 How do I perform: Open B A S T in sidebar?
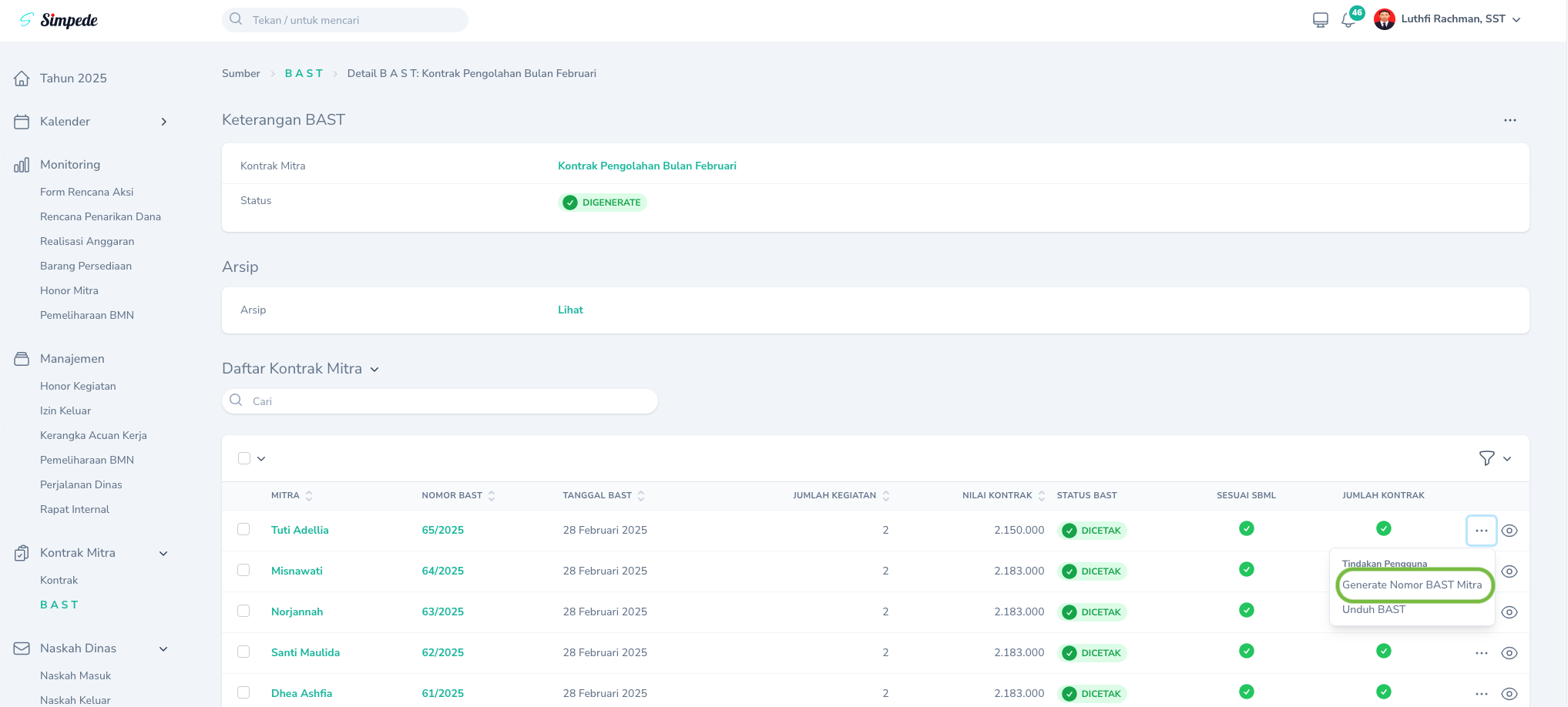[59, 605]
